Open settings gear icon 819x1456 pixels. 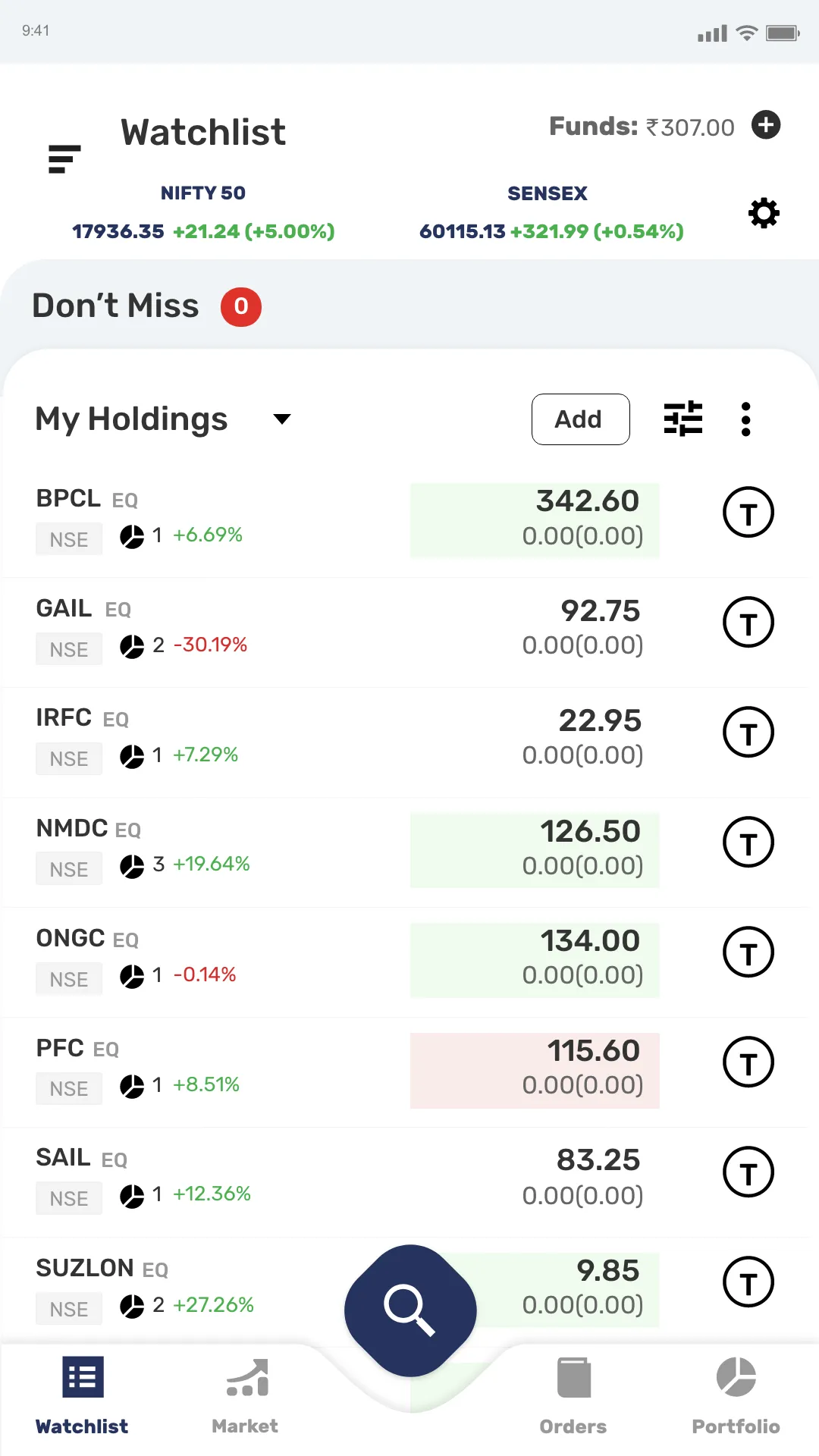click(x=764, y=213)
